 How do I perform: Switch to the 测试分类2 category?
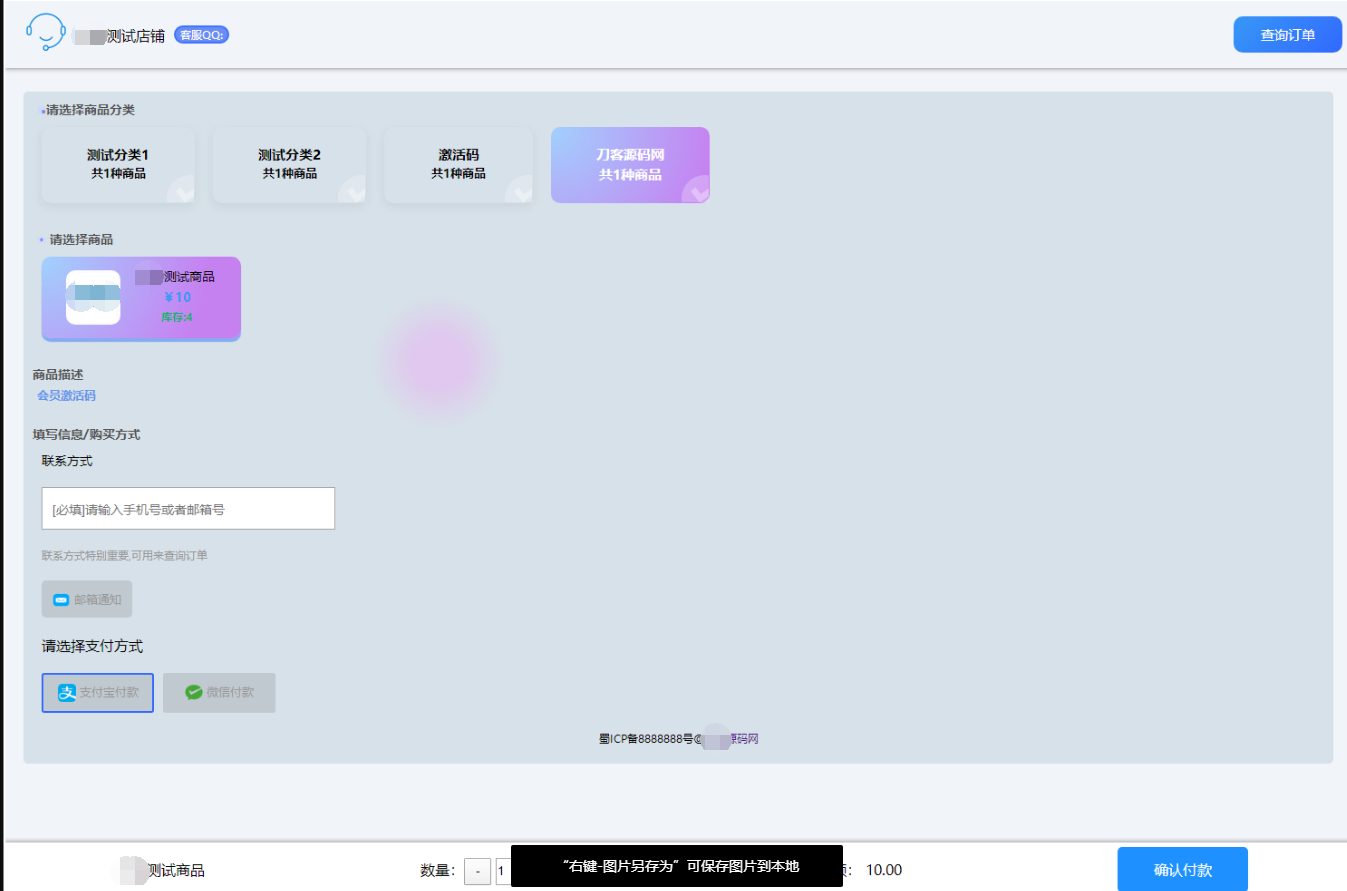coord(289,165)
